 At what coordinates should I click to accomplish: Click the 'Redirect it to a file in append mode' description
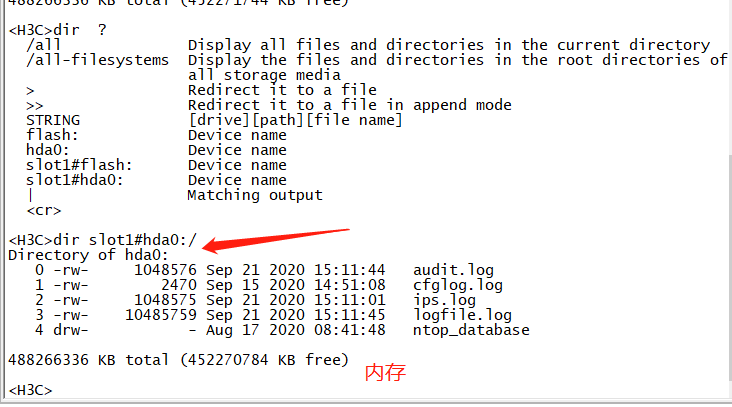click(349, 105)
